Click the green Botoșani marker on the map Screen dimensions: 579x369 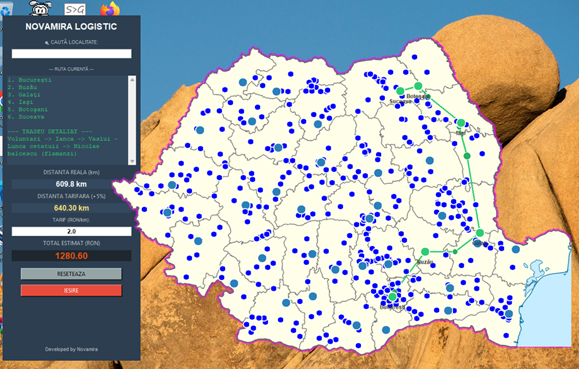(418, 86)
